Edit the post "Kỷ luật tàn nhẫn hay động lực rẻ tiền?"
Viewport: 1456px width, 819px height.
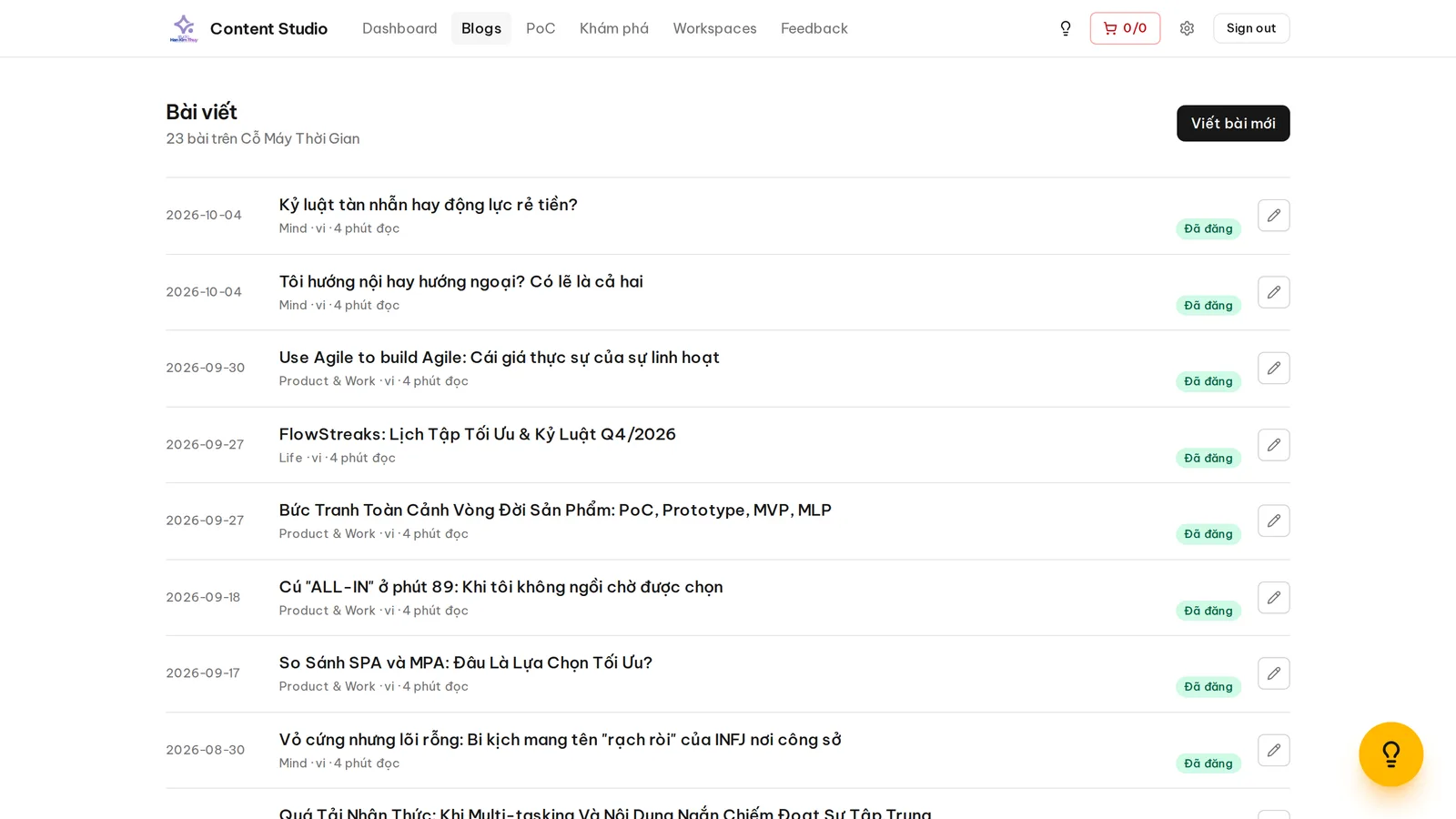click(x=1273, y=216)
